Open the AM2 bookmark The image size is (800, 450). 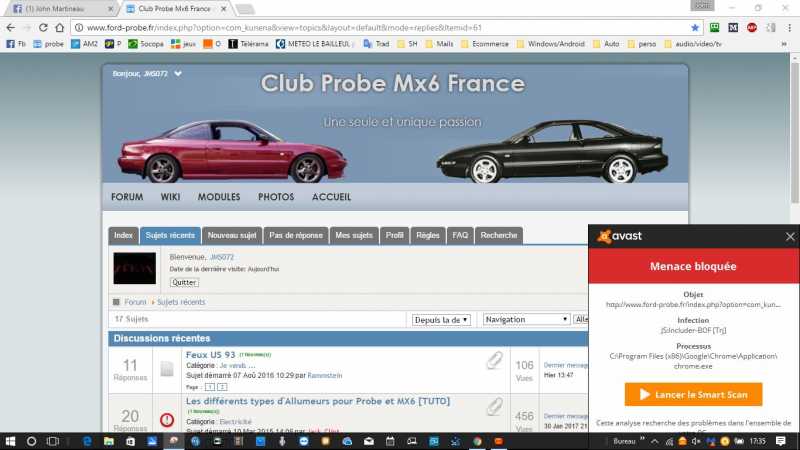click(84, 44)
